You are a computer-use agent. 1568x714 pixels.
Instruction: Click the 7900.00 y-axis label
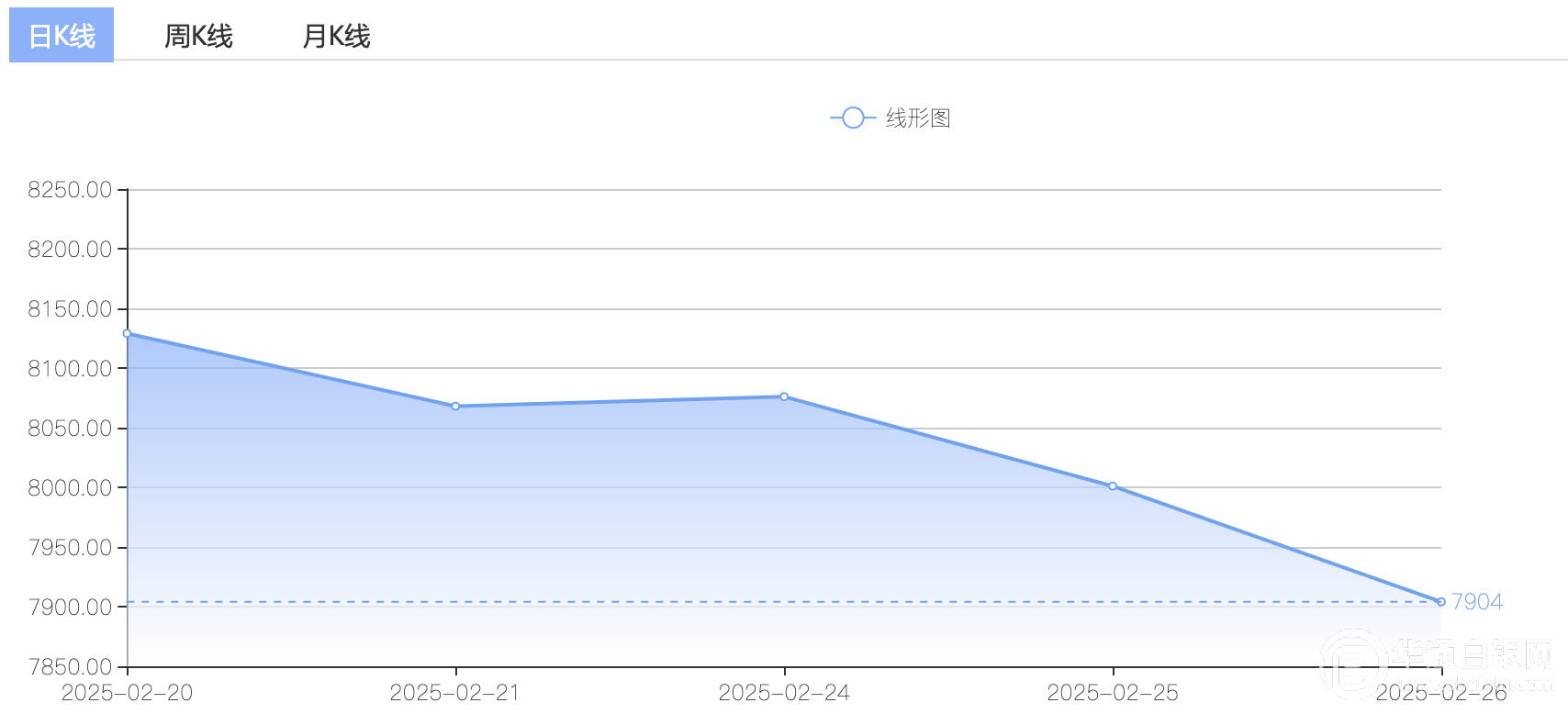[70, 607]
